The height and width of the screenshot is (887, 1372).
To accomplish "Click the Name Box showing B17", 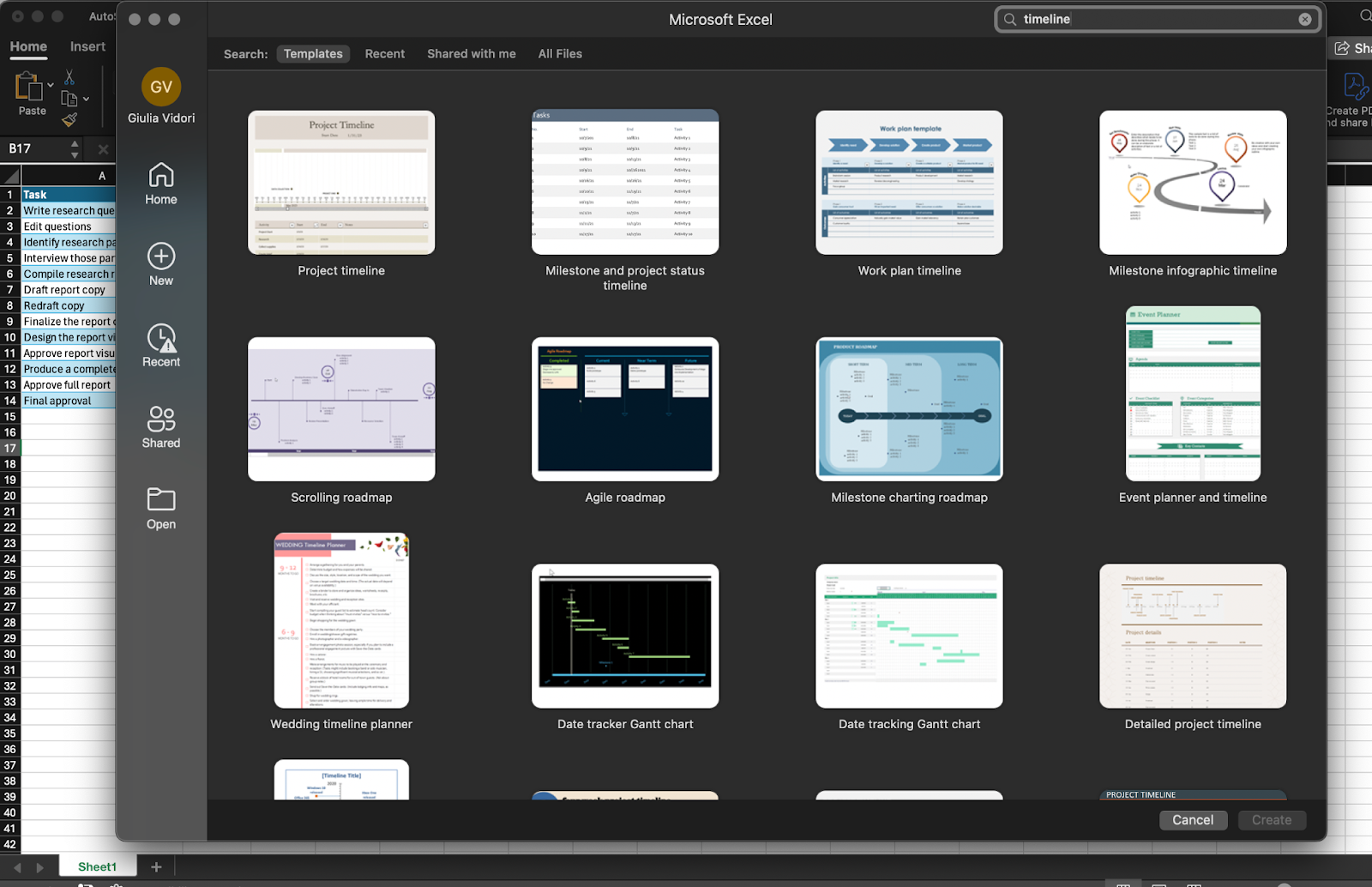I will pyautogui.click(x=34, y=148).
